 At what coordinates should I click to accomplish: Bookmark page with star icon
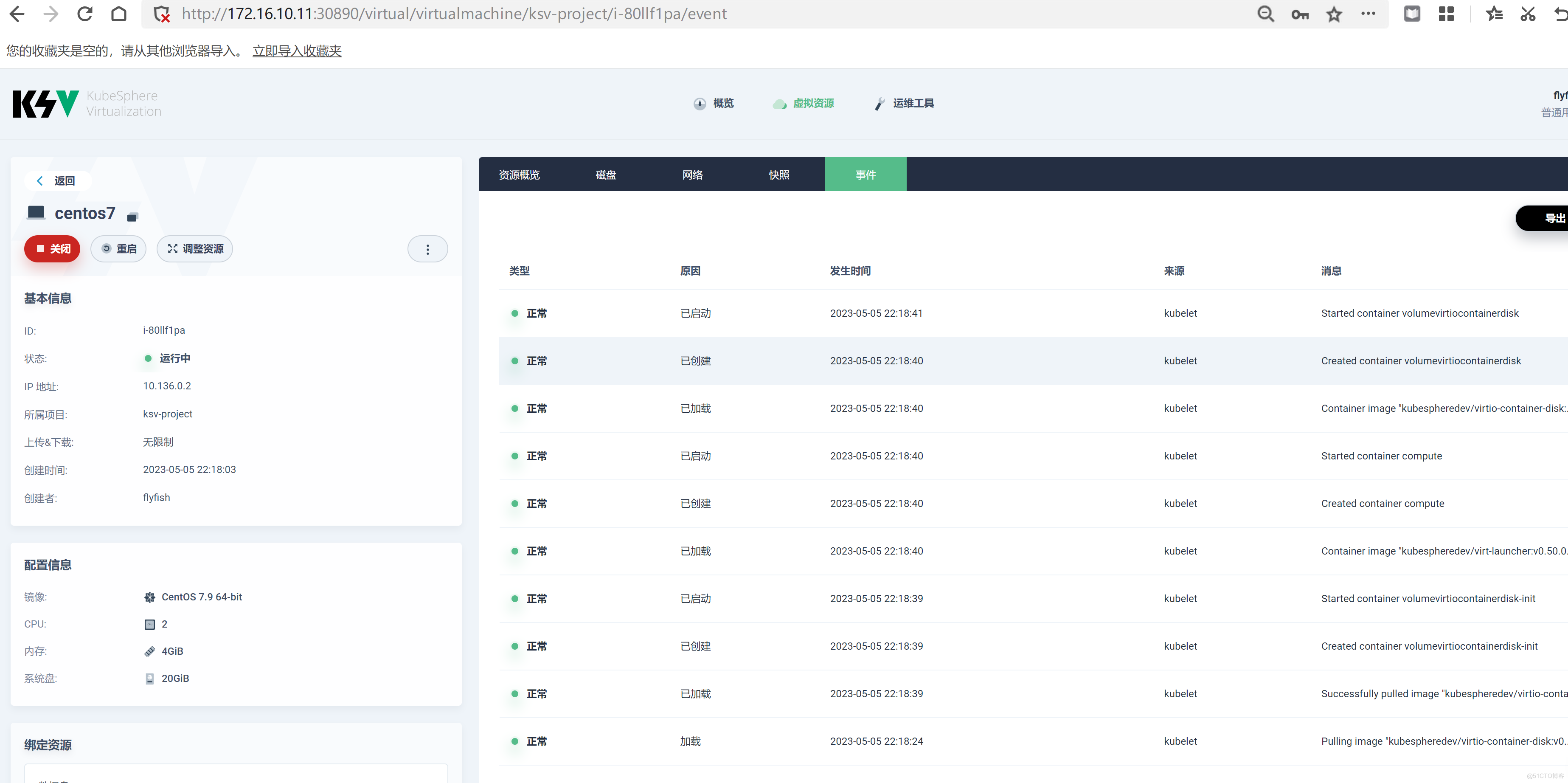tap(1334, 14)
